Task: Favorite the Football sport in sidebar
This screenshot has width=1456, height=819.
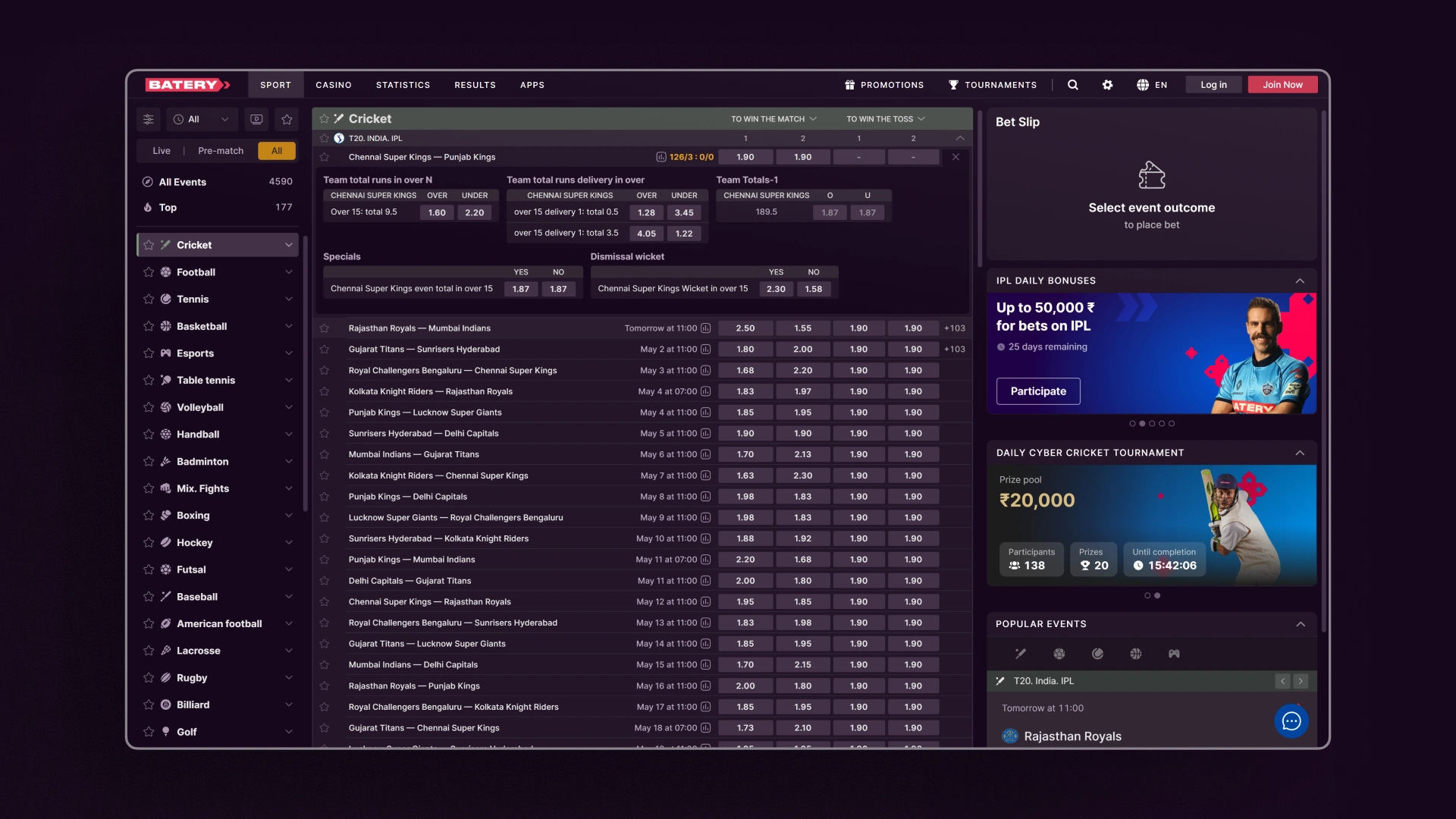Action: click(149, 272)
